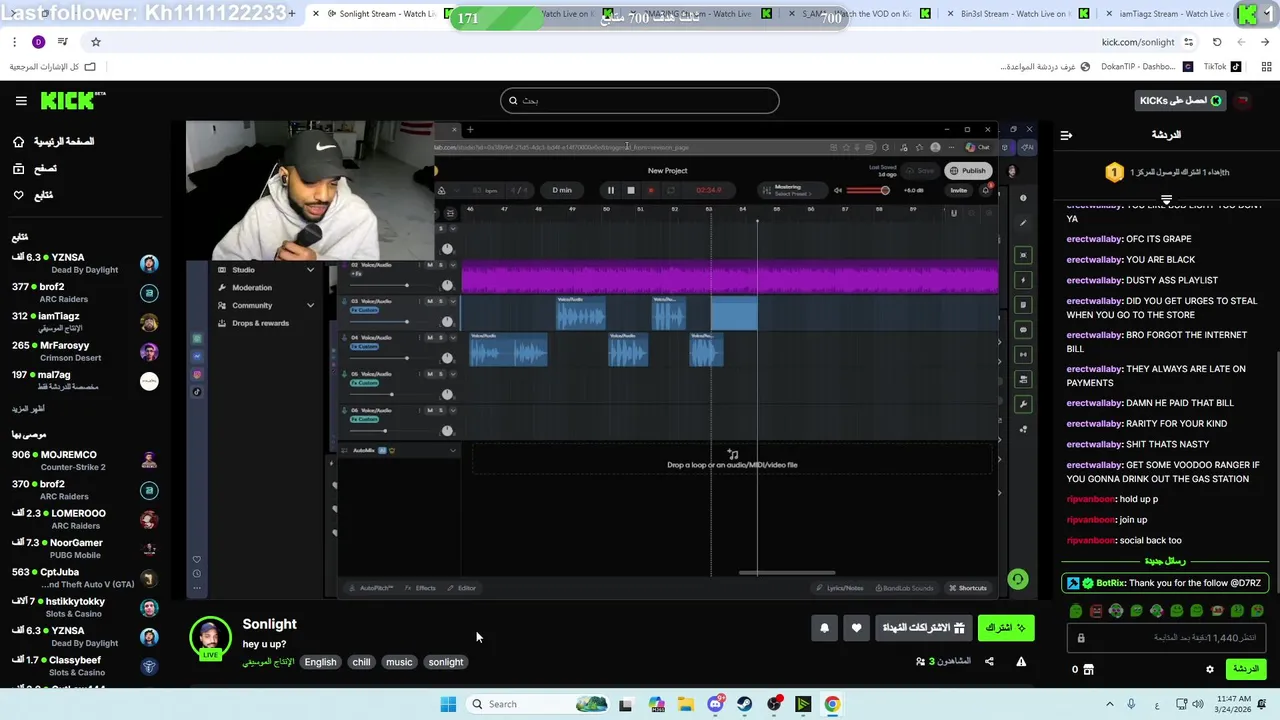Viewport: 1280px width, 720px height.
Task: Open the AutoPitch tab in the streamed BandLab window
Action: 372,588
